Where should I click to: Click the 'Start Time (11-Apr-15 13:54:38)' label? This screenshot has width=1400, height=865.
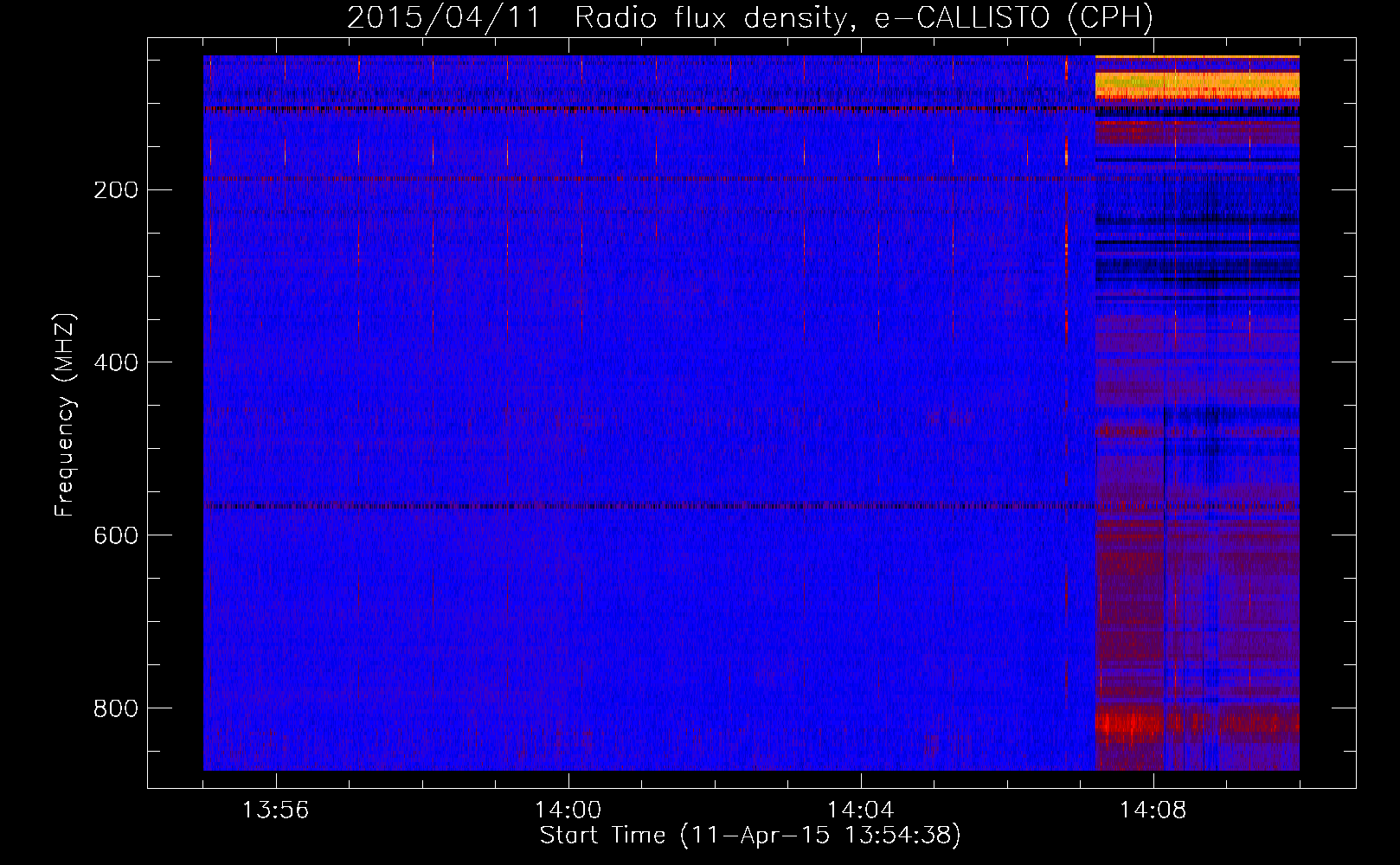750,836
